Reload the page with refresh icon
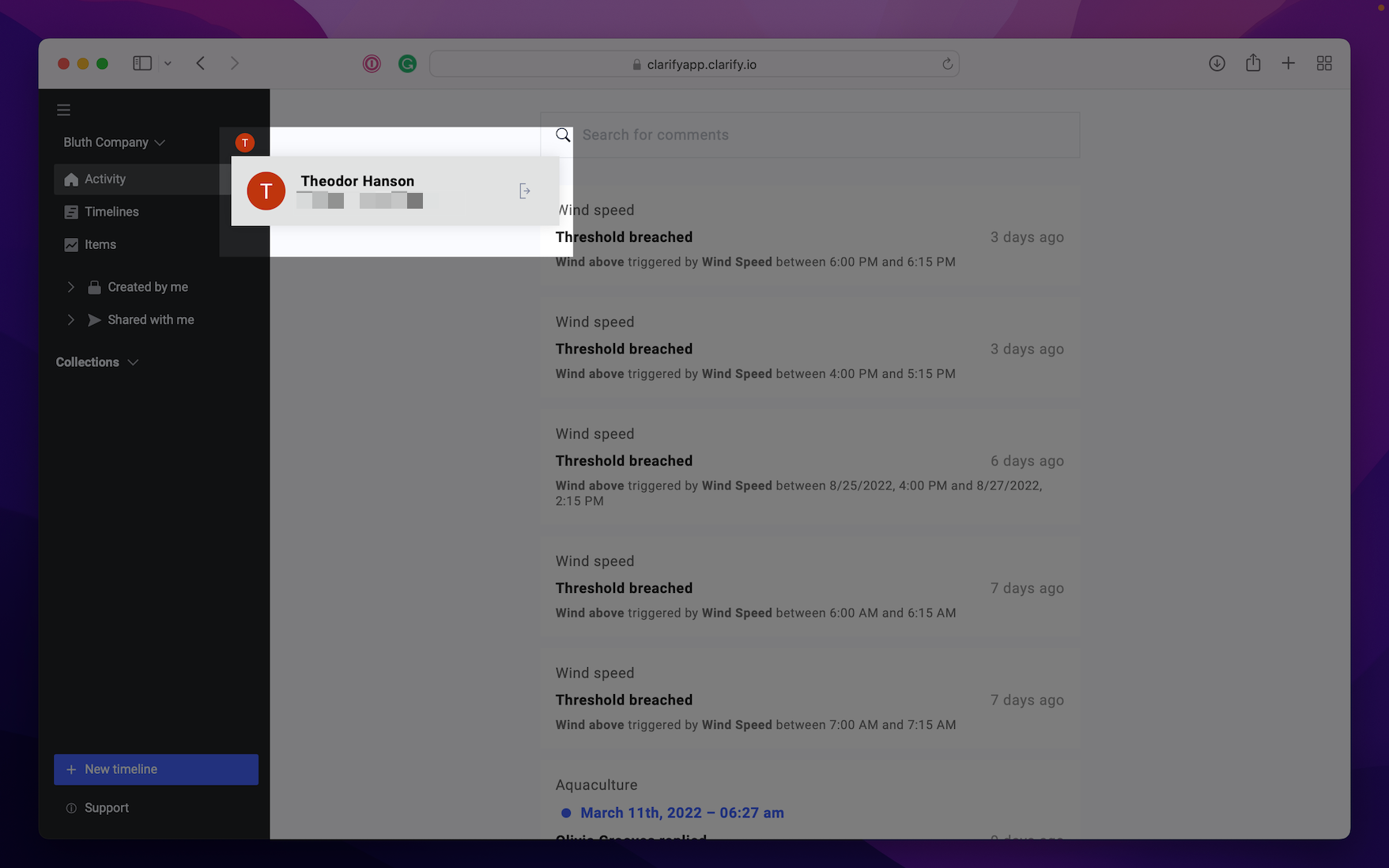The height and width of the screenshot is (868, 1389). pyautogui.click(x=947, y=64)
